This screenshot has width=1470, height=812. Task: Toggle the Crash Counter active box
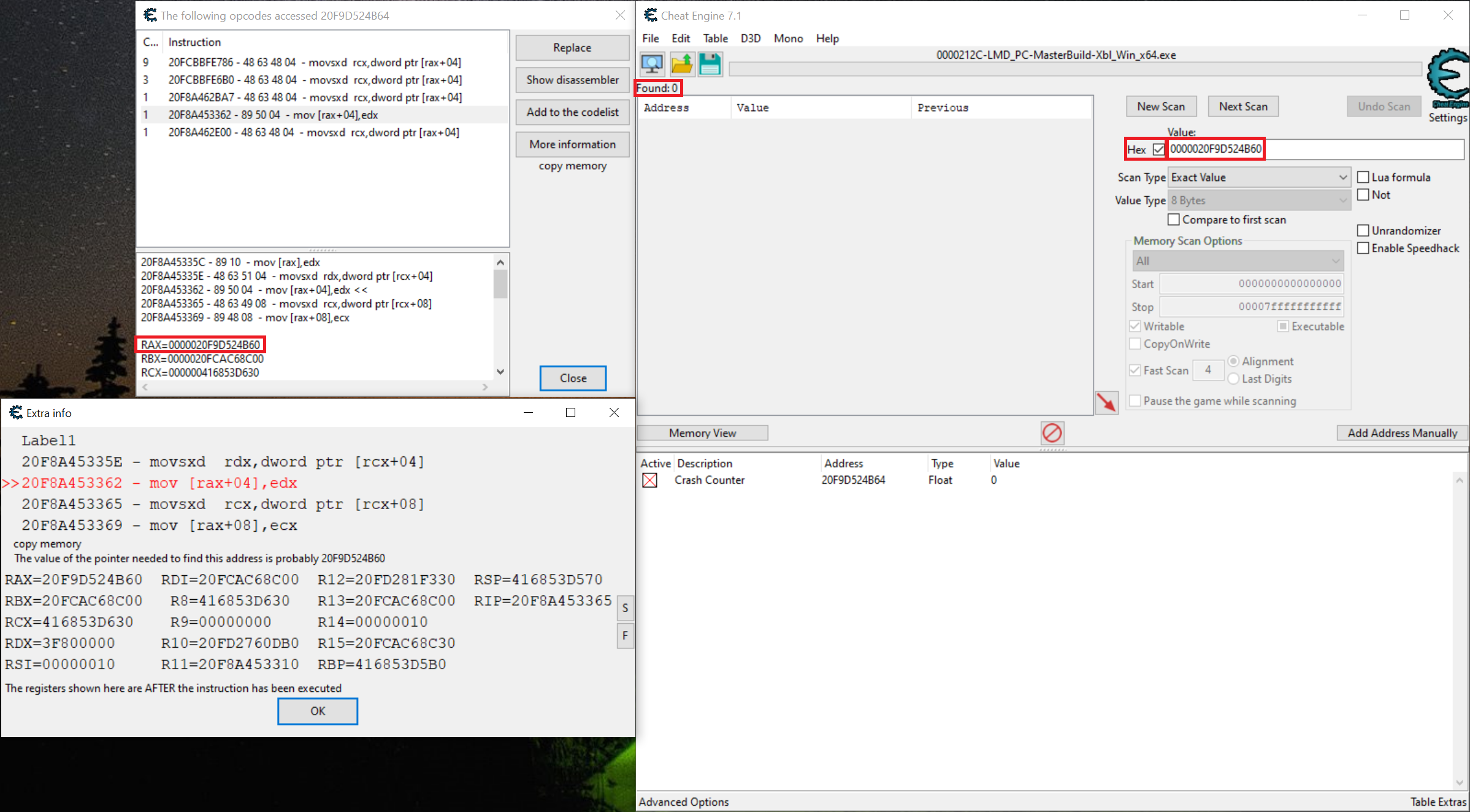(649, 480)
